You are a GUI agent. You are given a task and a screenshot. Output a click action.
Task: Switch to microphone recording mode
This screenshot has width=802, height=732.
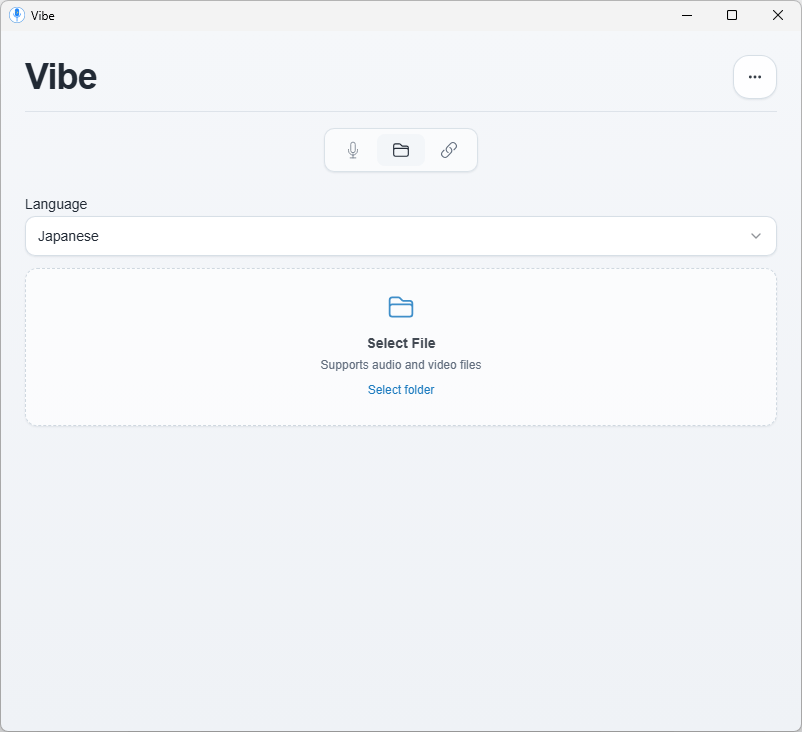(x=353, y=150)
